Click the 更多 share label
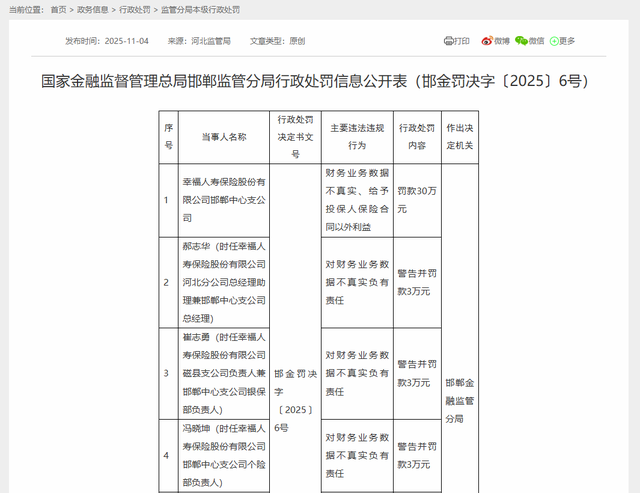The image size is (640, 493). (567, 41)
